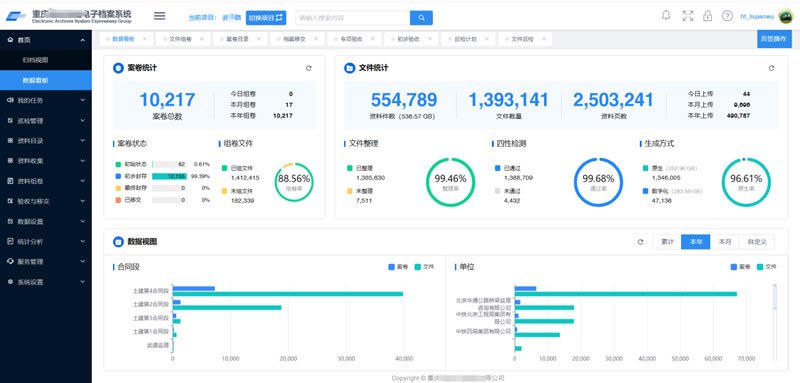The width and height of the screenshot is (800, 383).
Task: Click the 数据视图 header icon
Action: (118, 242)
